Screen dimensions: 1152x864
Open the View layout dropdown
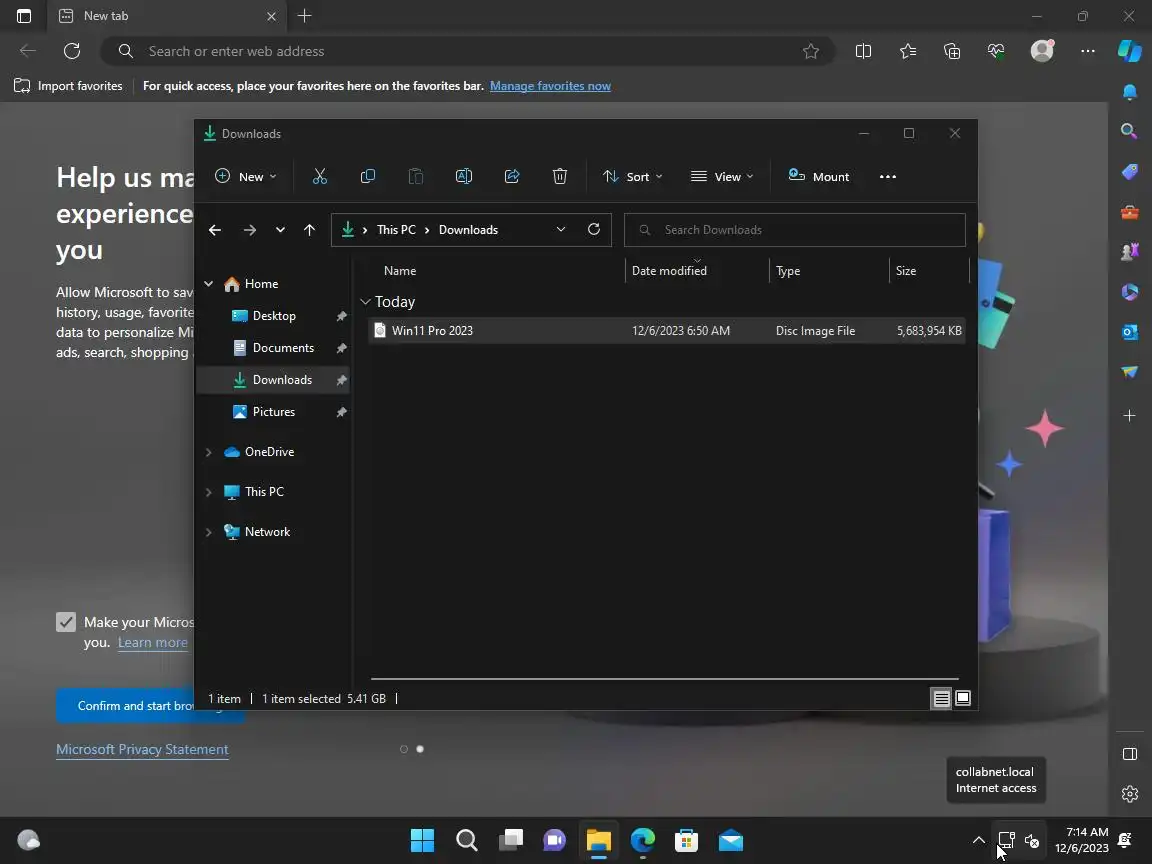coord(722,176)
